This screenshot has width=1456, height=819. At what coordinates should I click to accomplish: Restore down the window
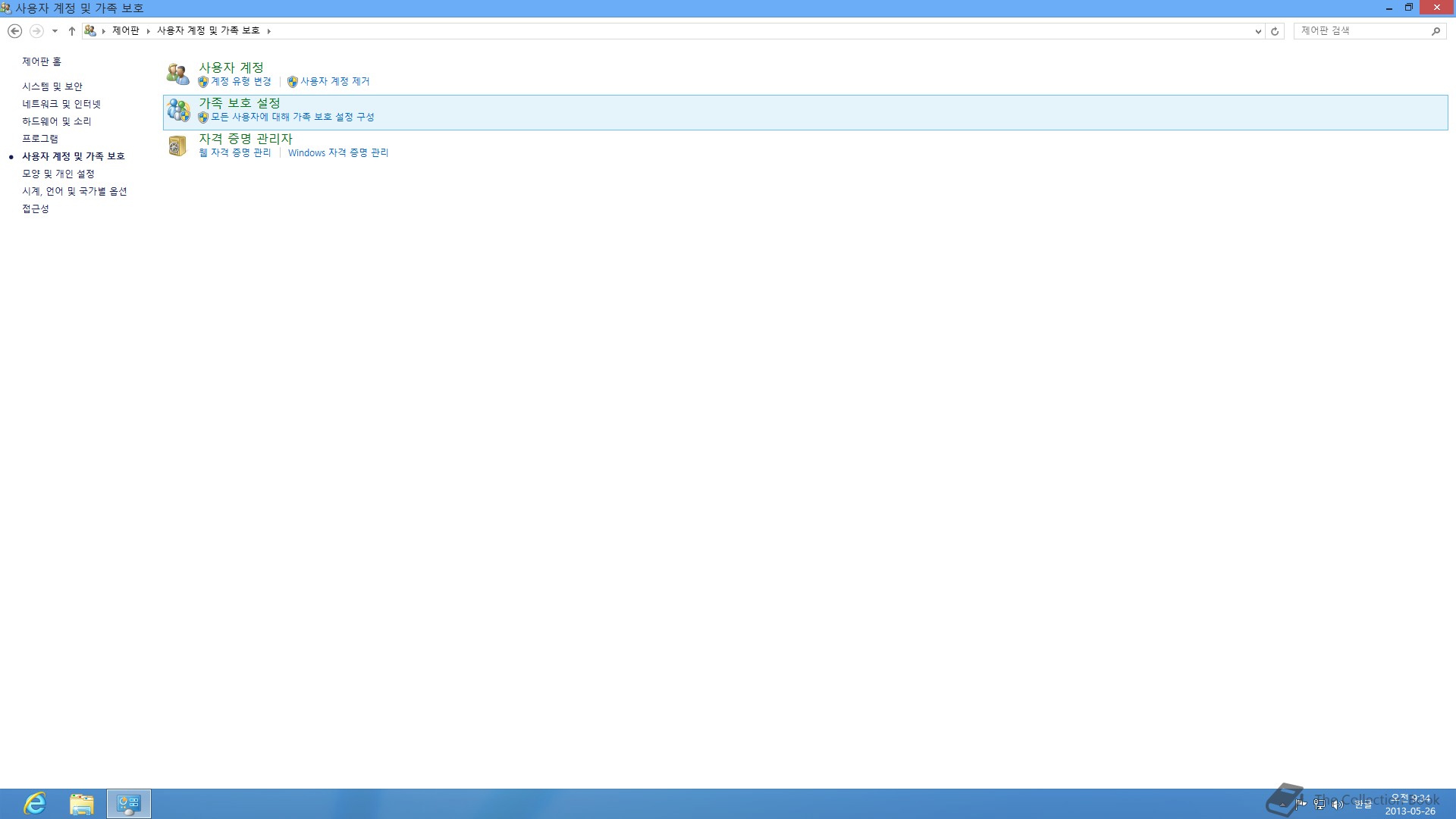1409,8
